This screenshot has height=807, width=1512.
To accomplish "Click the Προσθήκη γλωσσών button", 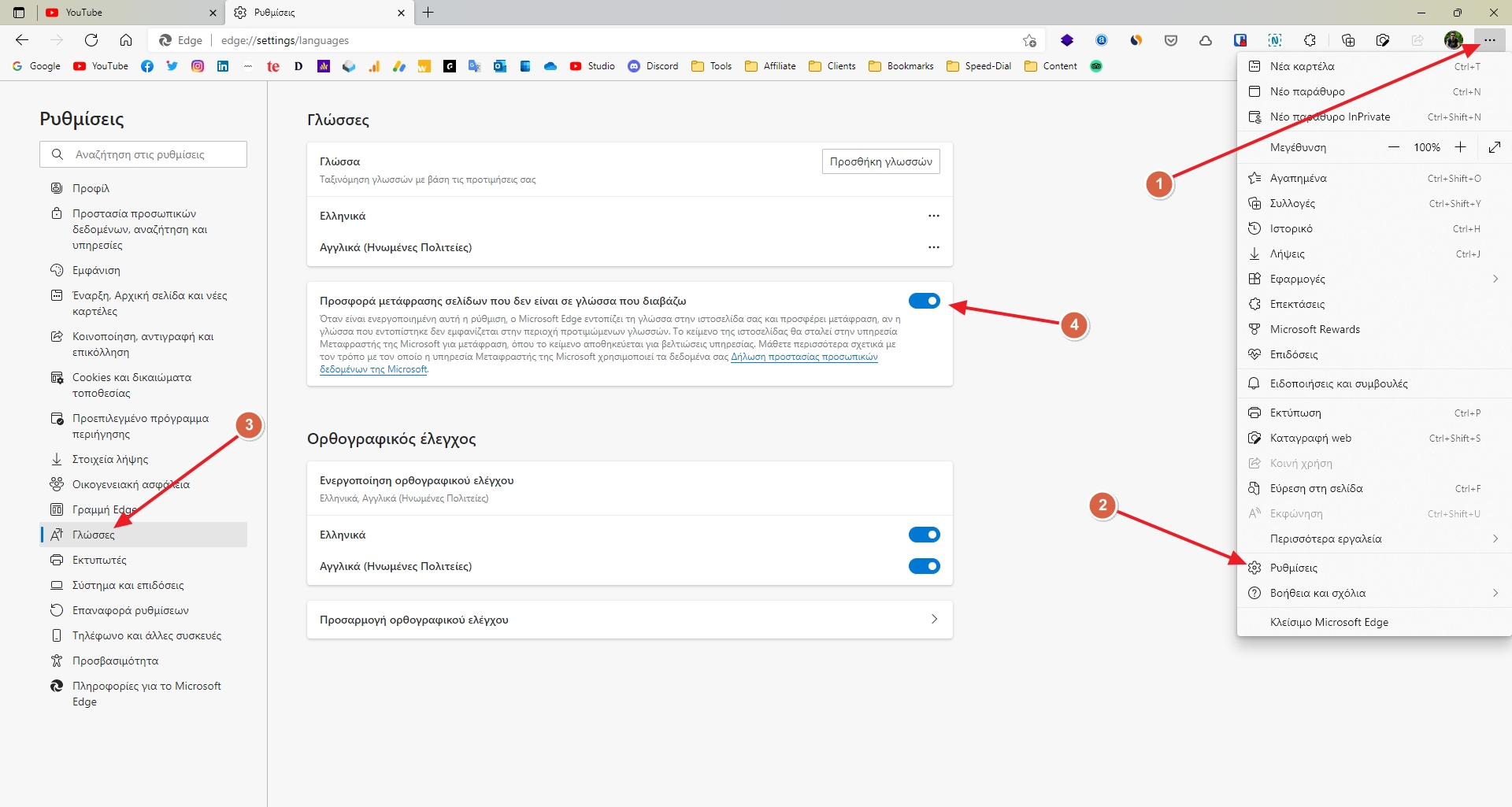I will click(x=880, y=161).
